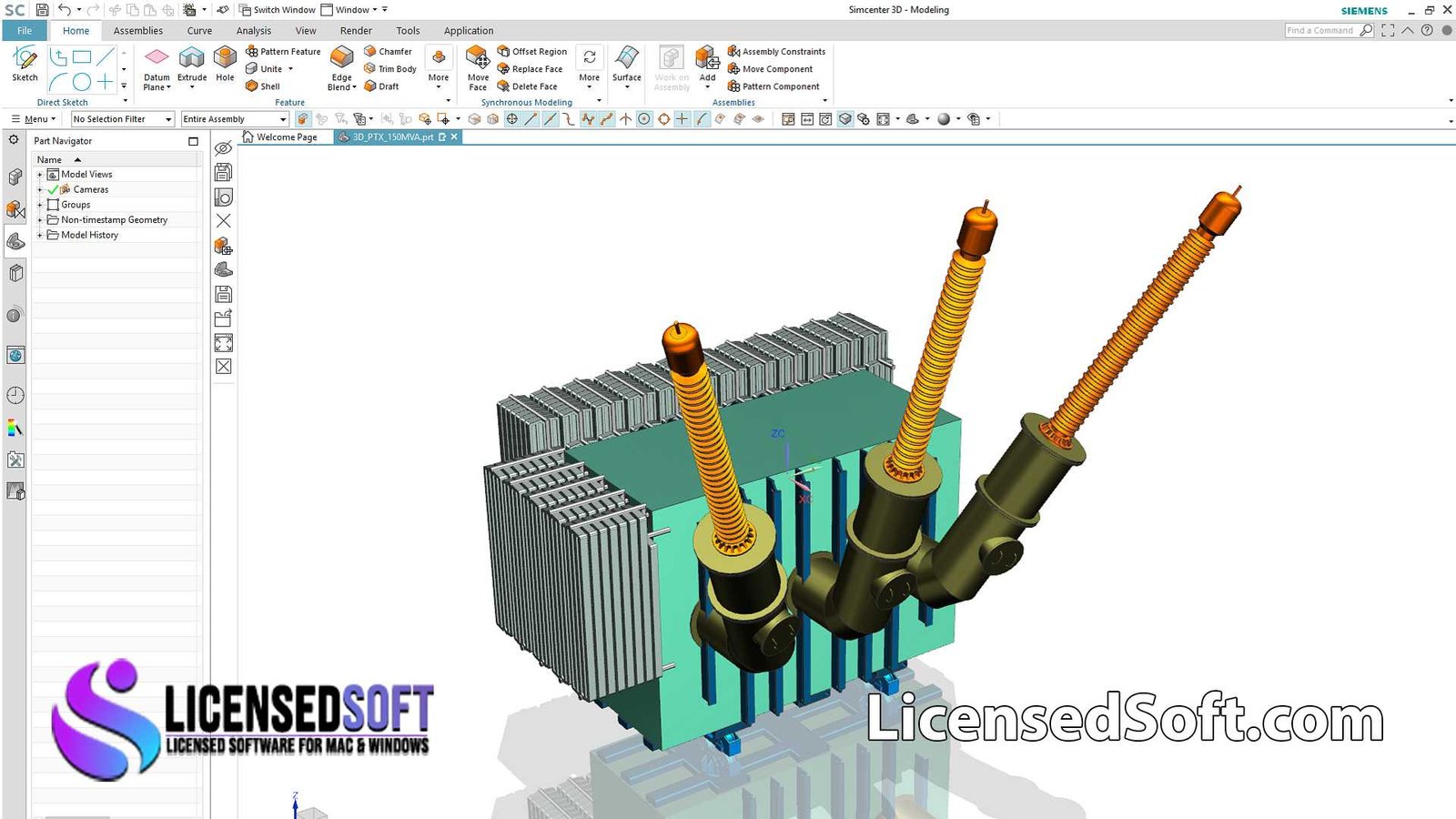Choose the circle sketch tool
Viewport: 1456px width, 819px height.
point(82,82)
